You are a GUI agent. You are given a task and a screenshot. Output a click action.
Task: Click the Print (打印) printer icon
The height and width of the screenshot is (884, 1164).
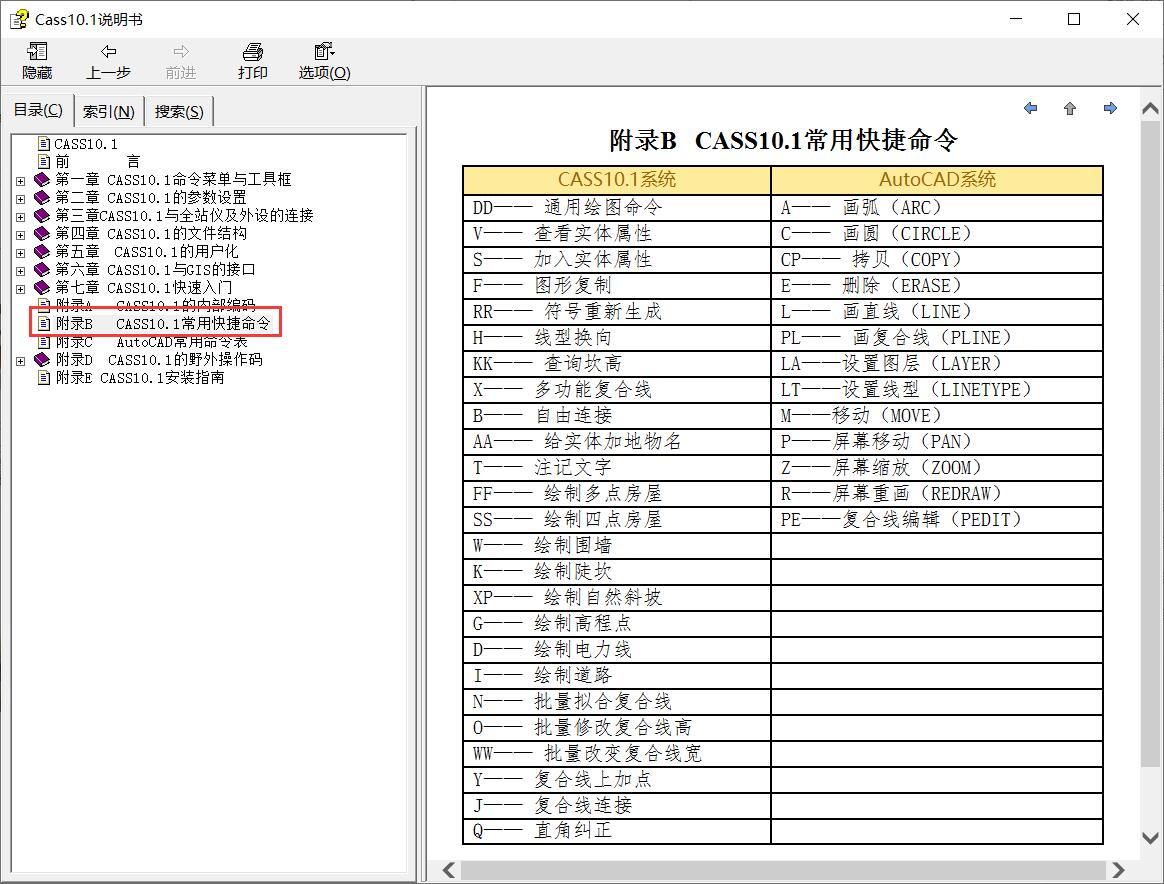point(252,51)
